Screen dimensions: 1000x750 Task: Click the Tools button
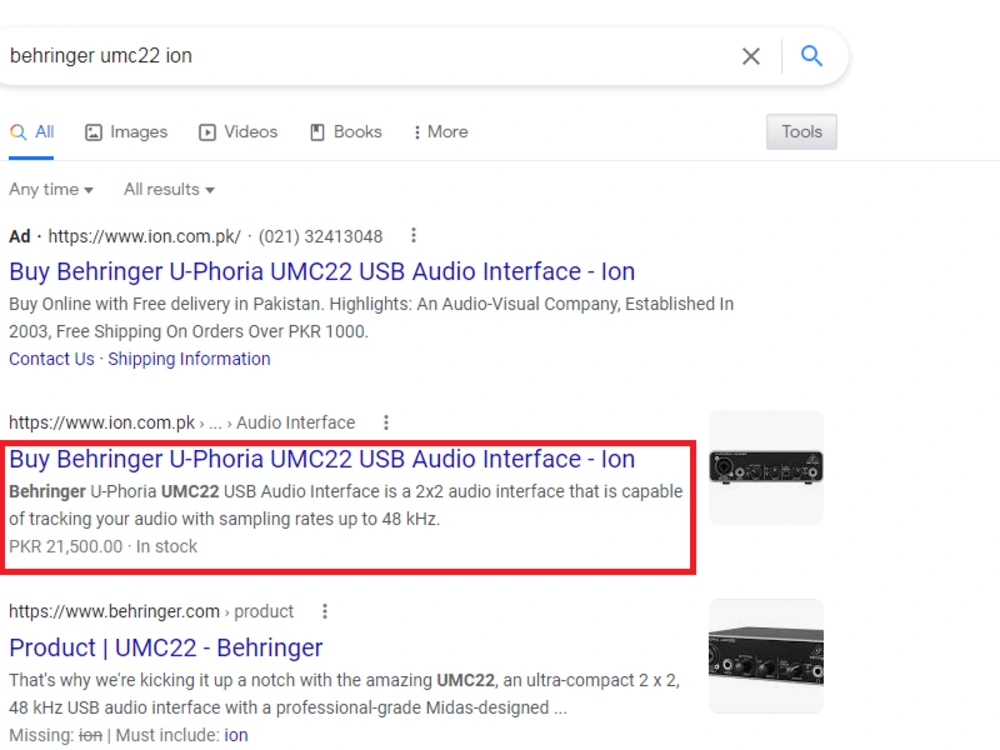pos(802,132)
